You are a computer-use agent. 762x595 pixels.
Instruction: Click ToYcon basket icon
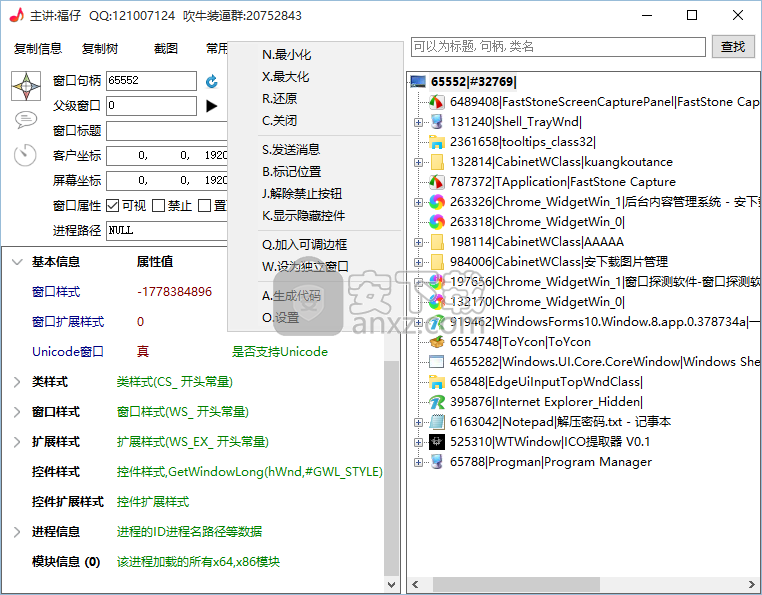[436, 342]
